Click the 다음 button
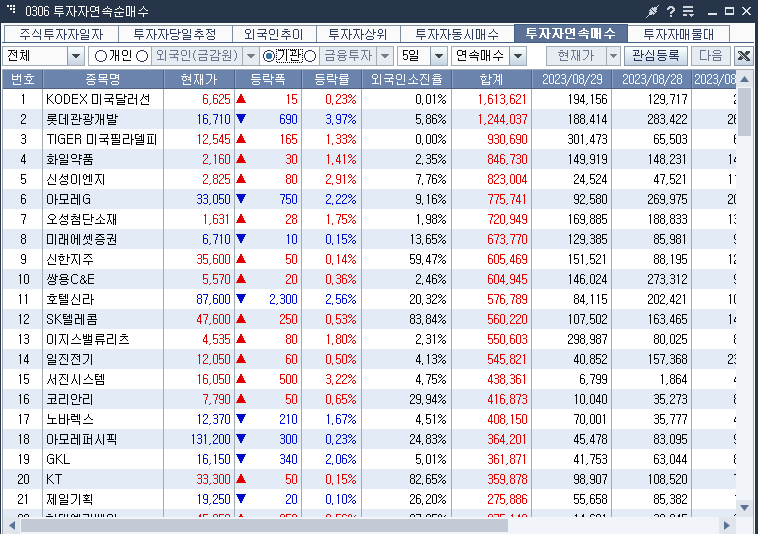Image resolution: width=758 pixels, height=534 pixels. (x=710, y=56)
